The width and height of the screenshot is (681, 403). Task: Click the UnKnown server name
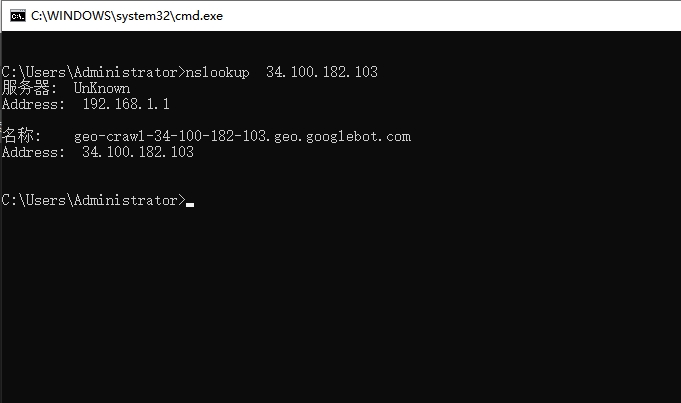point(102,88)
